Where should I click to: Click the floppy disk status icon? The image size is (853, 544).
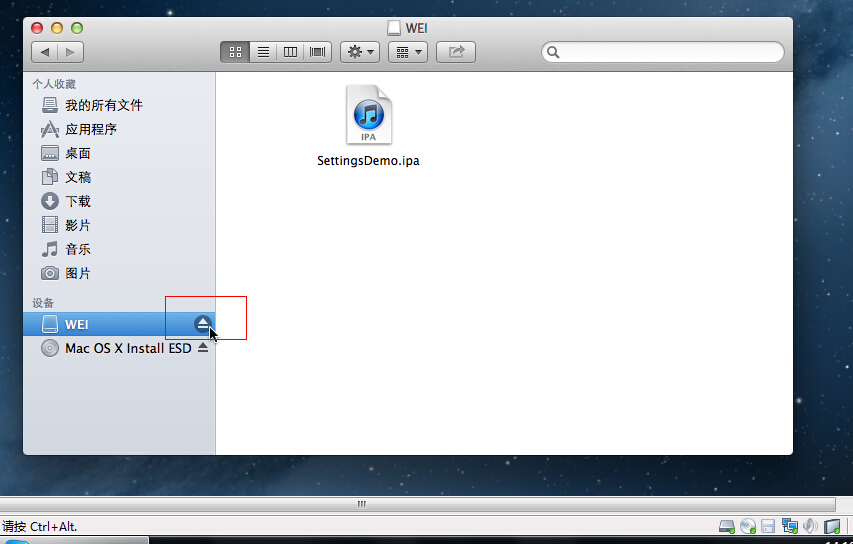click(x=768, y=526)
